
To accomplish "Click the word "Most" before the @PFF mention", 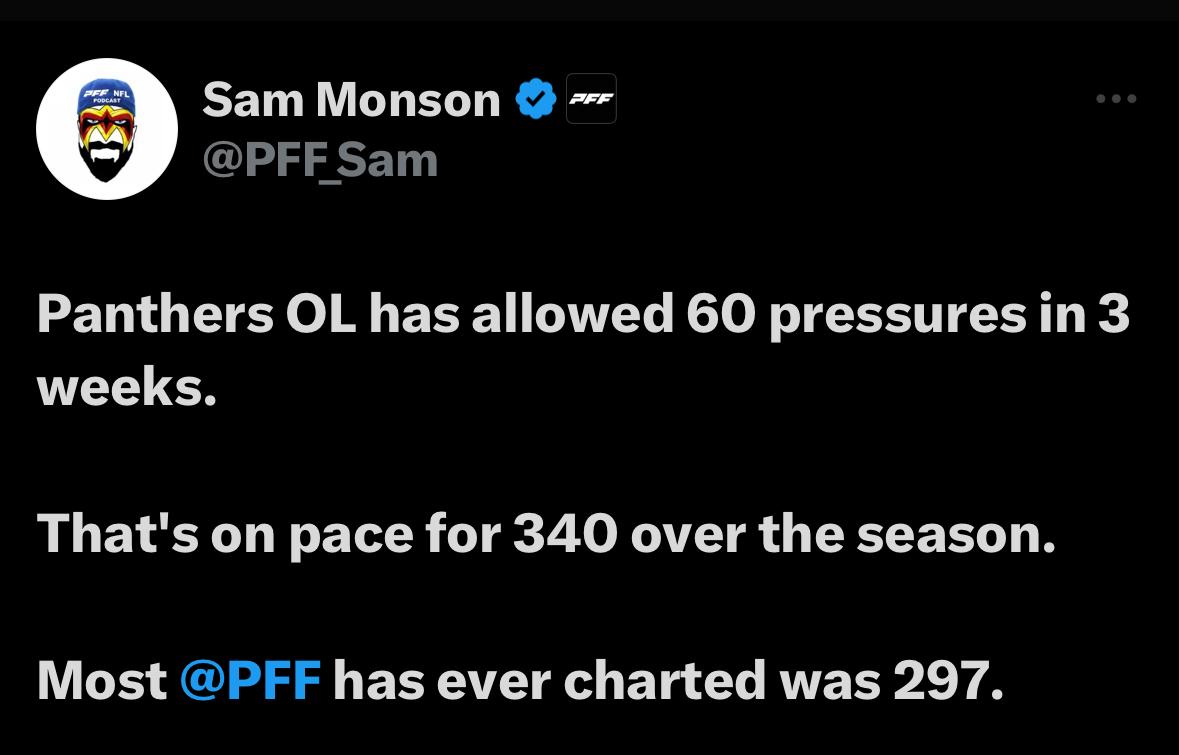I will pyautogui.click(x=101, y=681).
